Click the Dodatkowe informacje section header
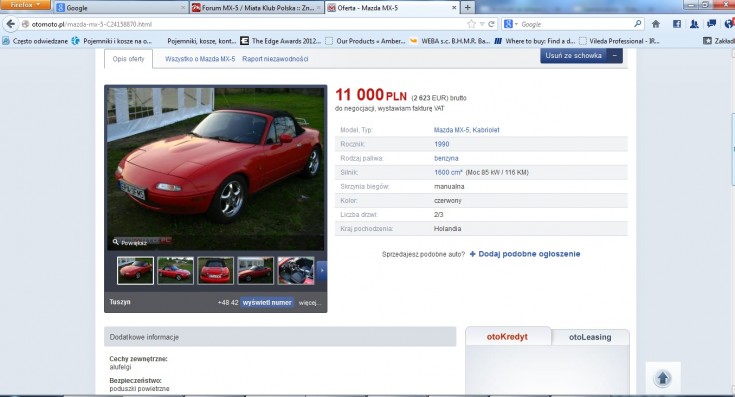Viewport: 735px width, 397px height. (x=280, y=337)
